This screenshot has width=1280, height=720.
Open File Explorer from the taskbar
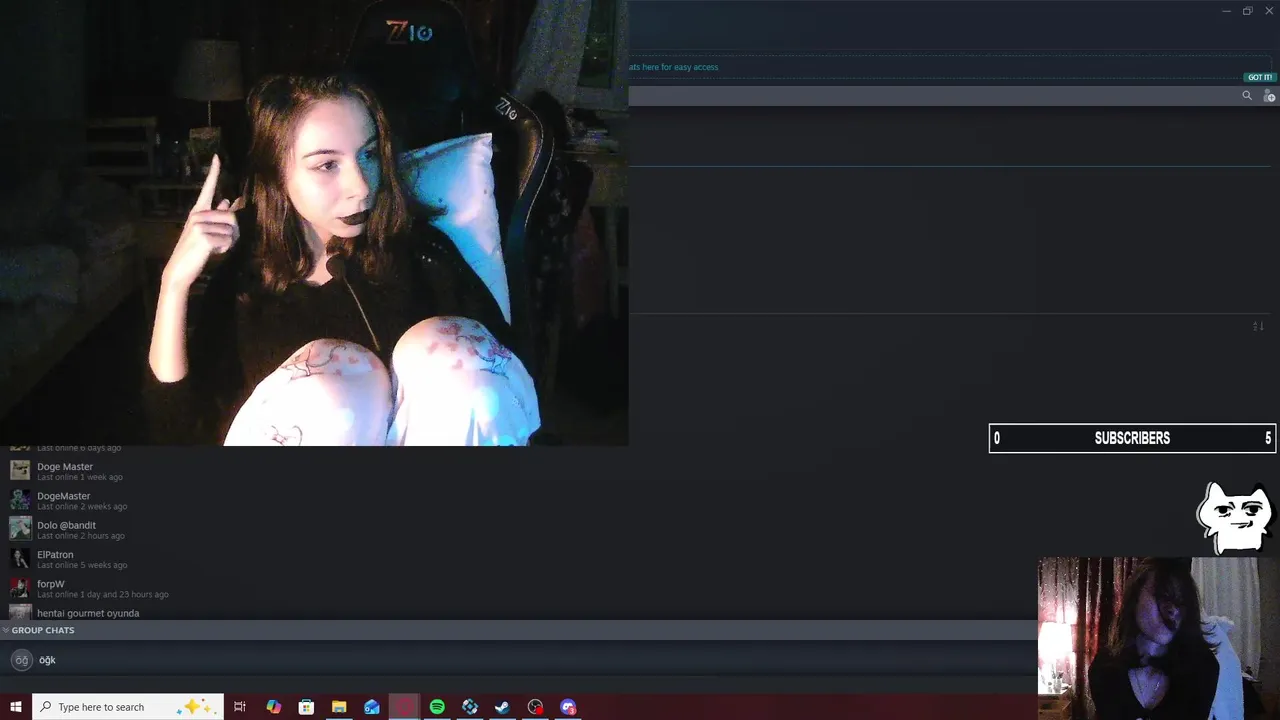click(x=339, y=707)
